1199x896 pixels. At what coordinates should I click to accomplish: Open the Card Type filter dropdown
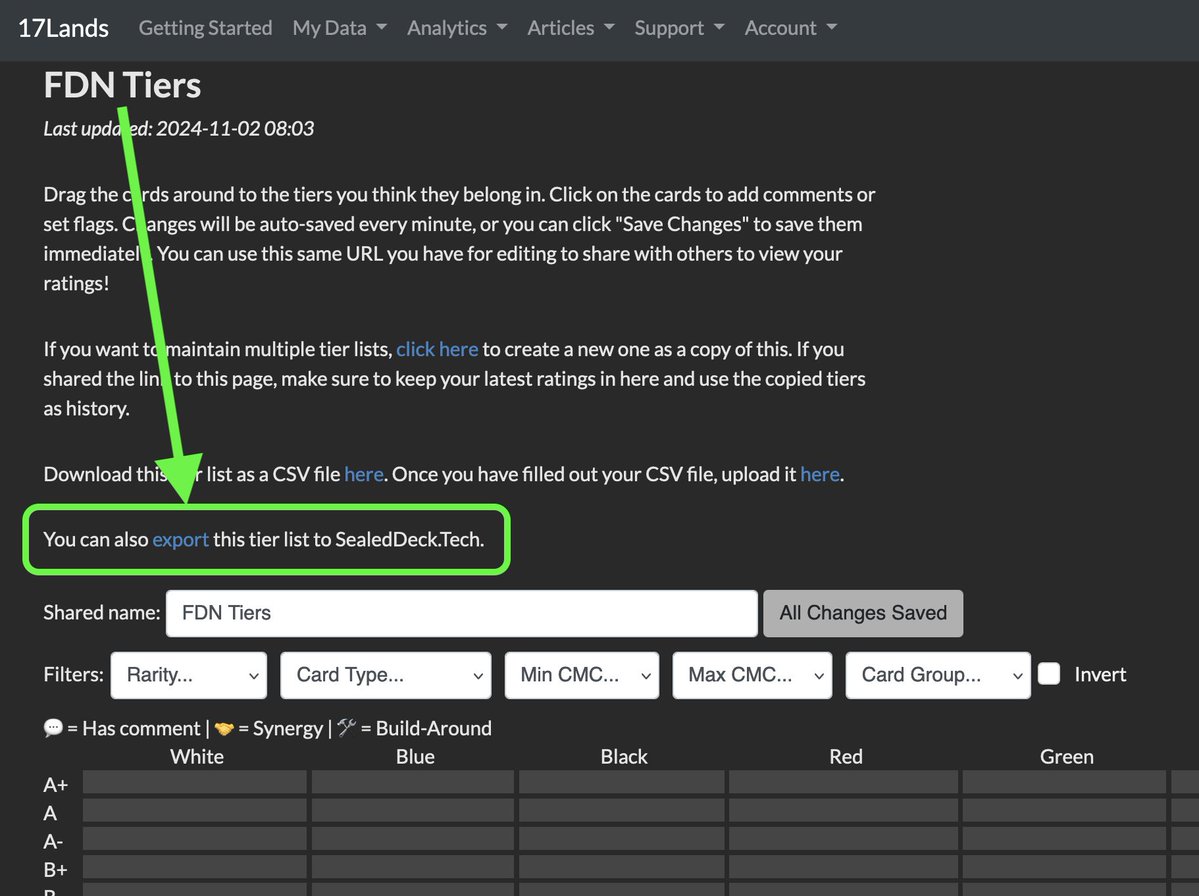pos(386,675)
